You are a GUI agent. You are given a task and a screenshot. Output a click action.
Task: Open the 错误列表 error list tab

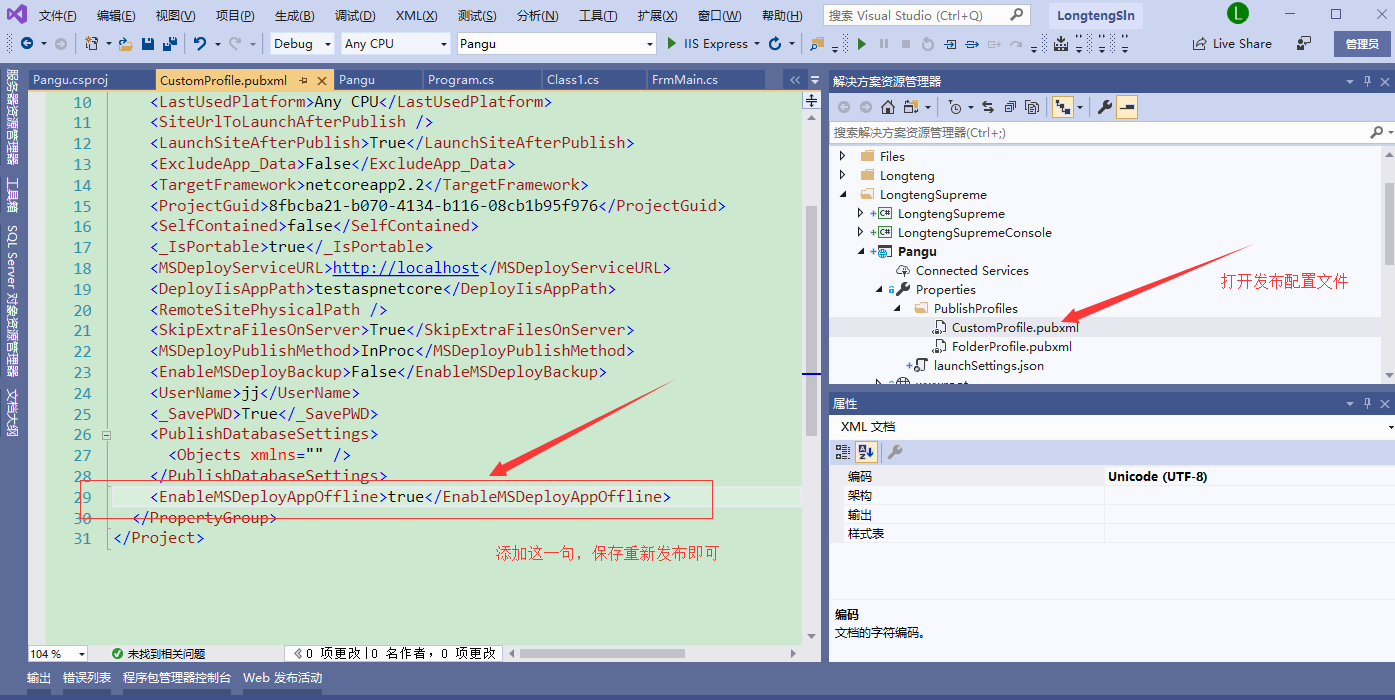point(87,678)
